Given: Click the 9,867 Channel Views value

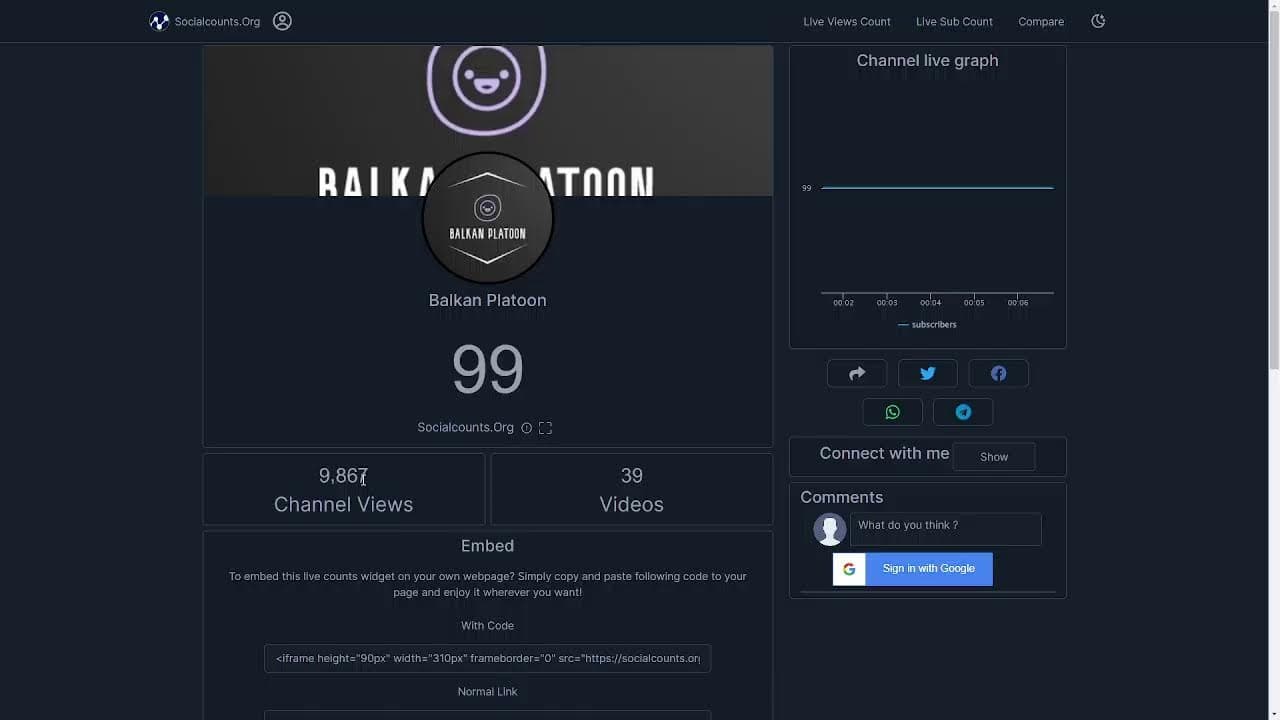Looking at the screenshot, I should 343,476.
